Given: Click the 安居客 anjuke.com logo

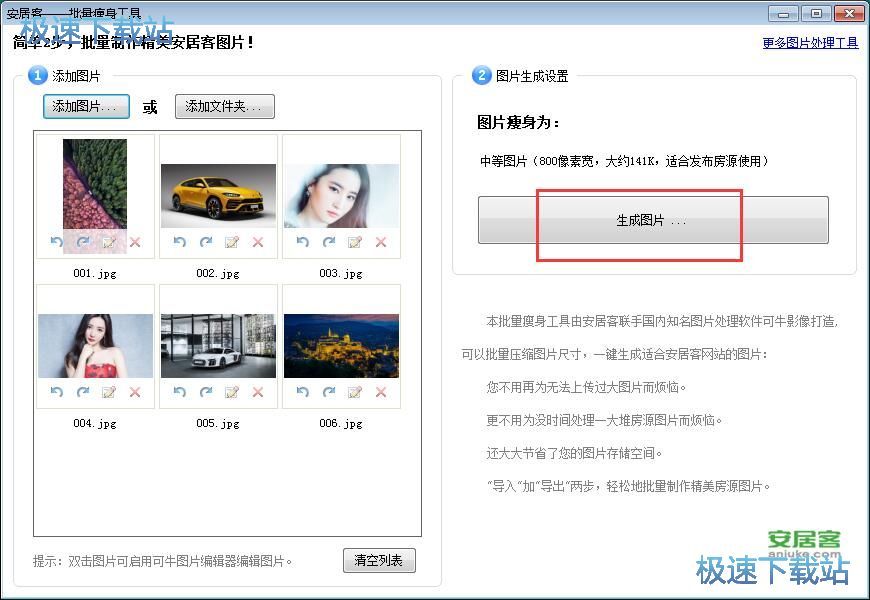Looking at the screenshot, I should pyautogui.click(x=804, y=543).
